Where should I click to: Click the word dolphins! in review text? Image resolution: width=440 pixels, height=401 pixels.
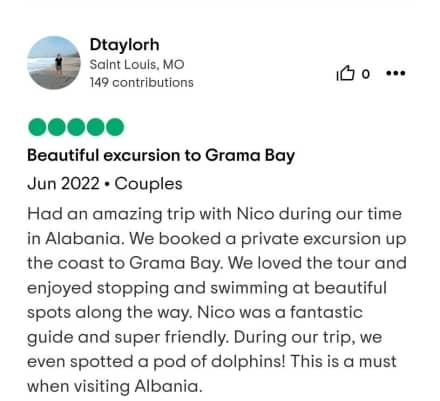[248, 362]
